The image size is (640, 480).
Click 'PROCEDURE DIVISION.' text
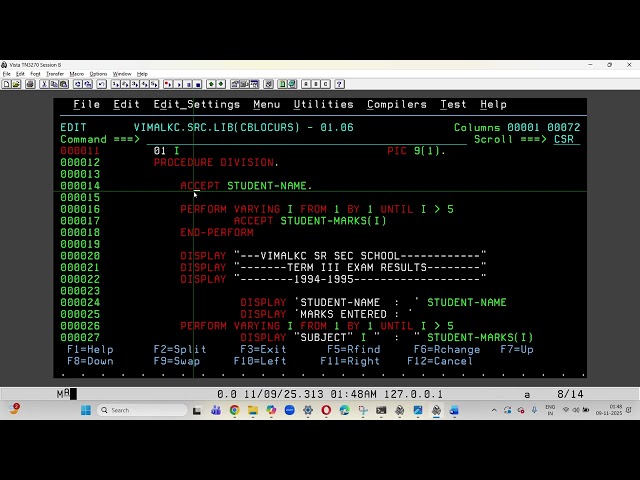(x=216, y=162)
